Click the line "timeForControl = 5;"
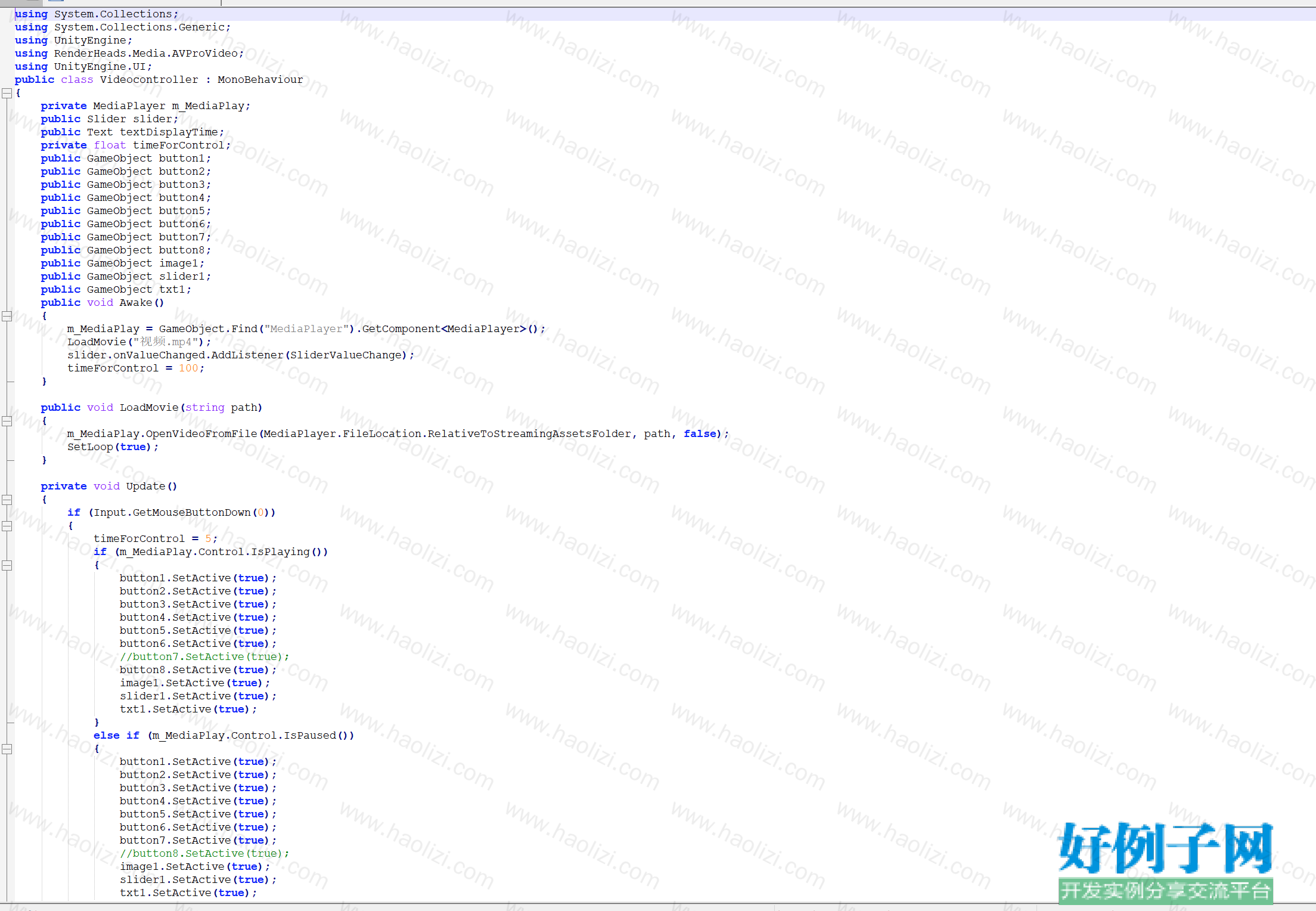 pos(156,539)
